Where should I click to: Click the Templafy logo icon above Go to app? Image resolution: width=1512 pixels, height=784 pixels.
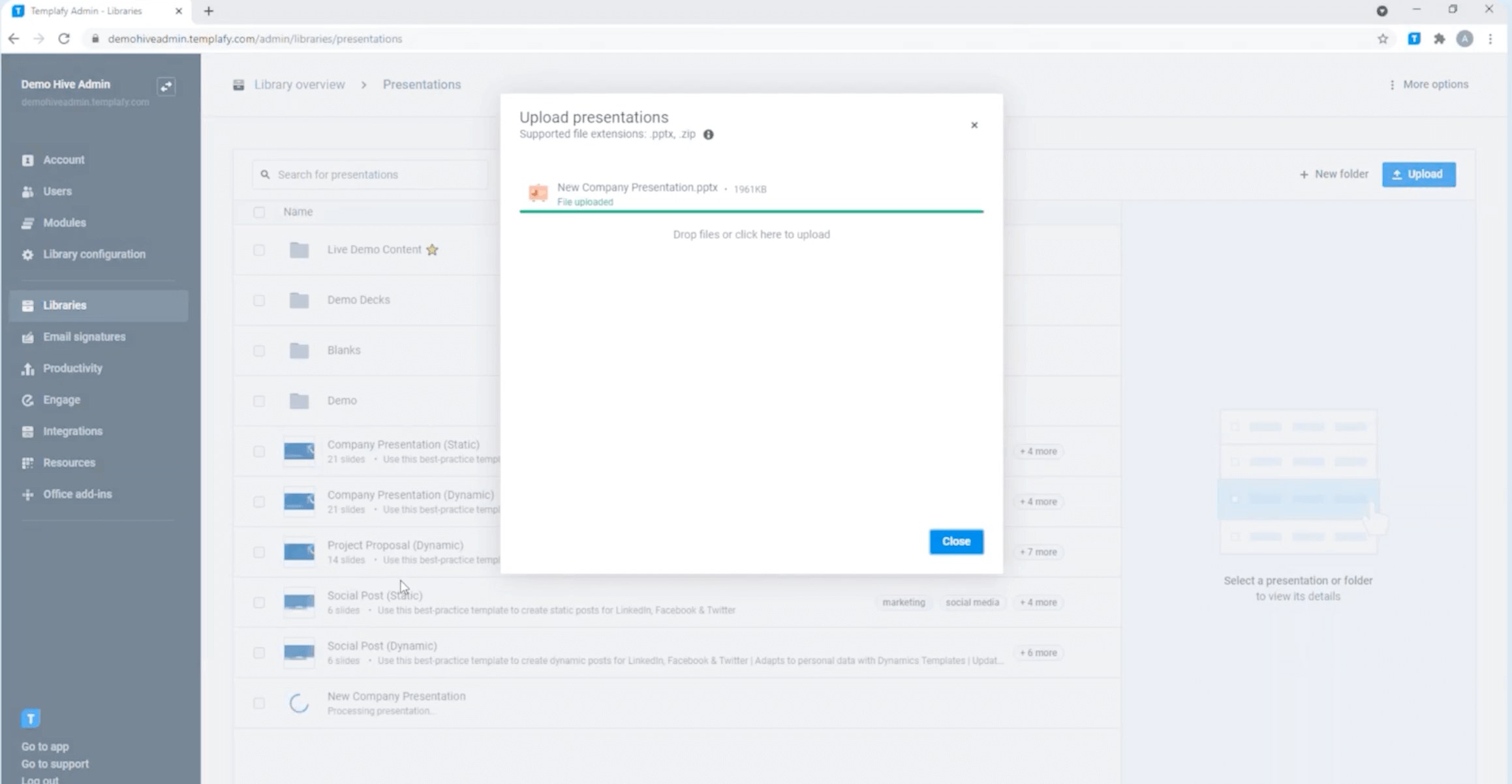tap(31, 718)
